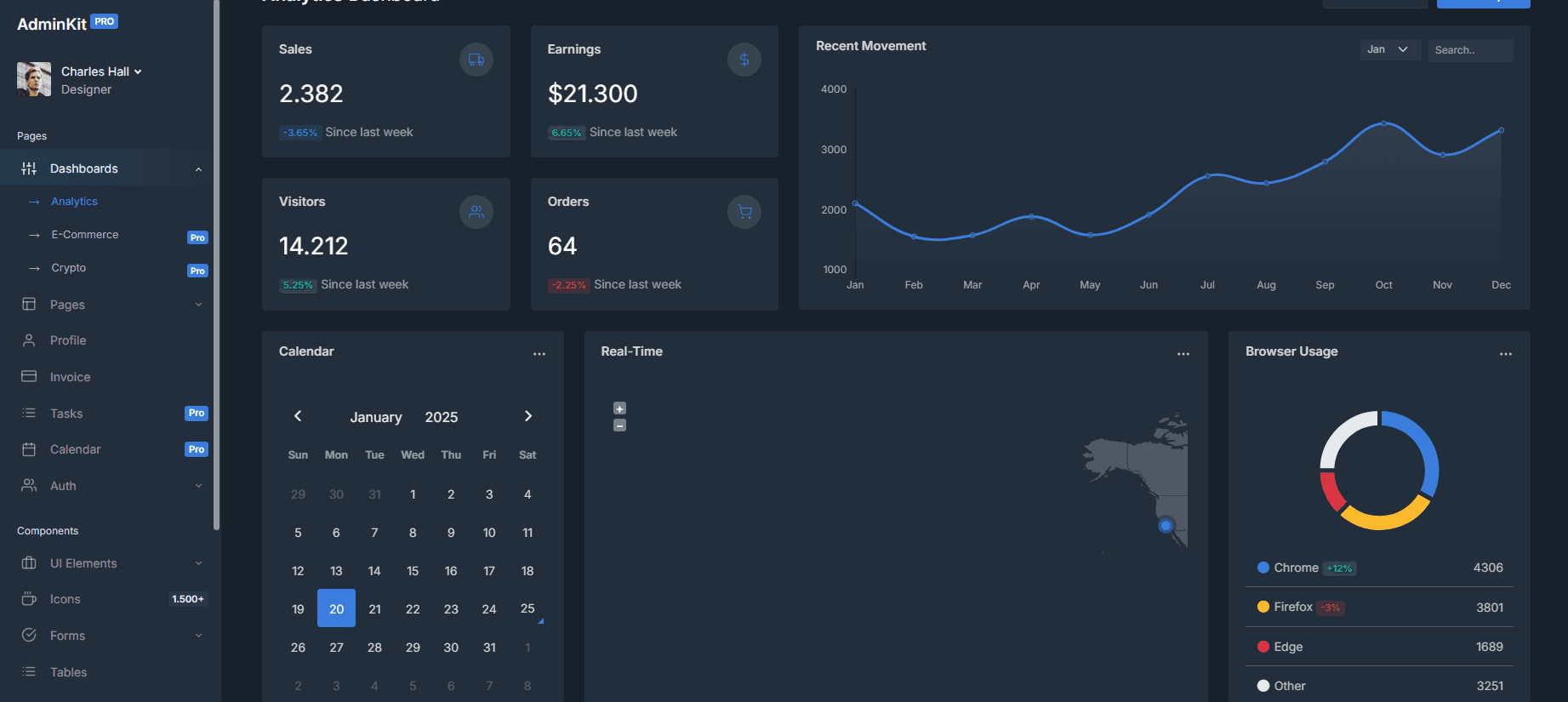This screenshot has width=1568, height=702.
Task: Open the Charles Hall user dropdown
Action: point(101,71)
